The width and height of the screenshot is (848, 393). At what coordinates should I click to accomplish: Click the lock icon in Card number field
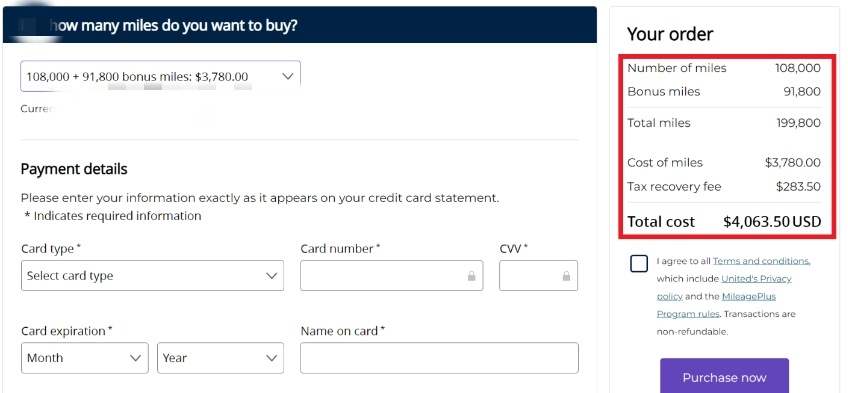point(472,276)
